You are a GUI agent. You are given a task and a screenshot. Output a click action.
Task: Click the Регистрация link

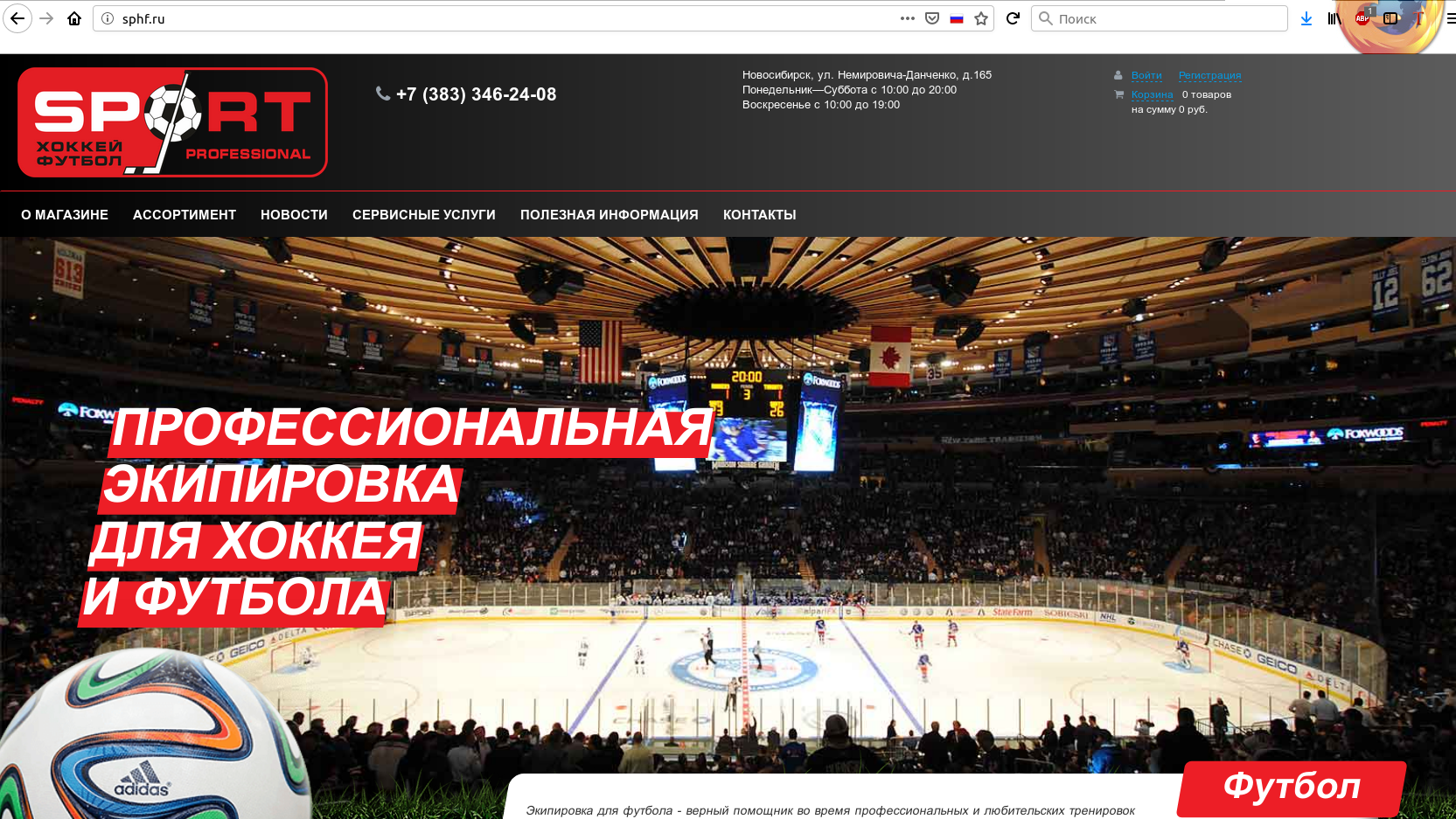pyautogui.click(x=1209, y=75)
